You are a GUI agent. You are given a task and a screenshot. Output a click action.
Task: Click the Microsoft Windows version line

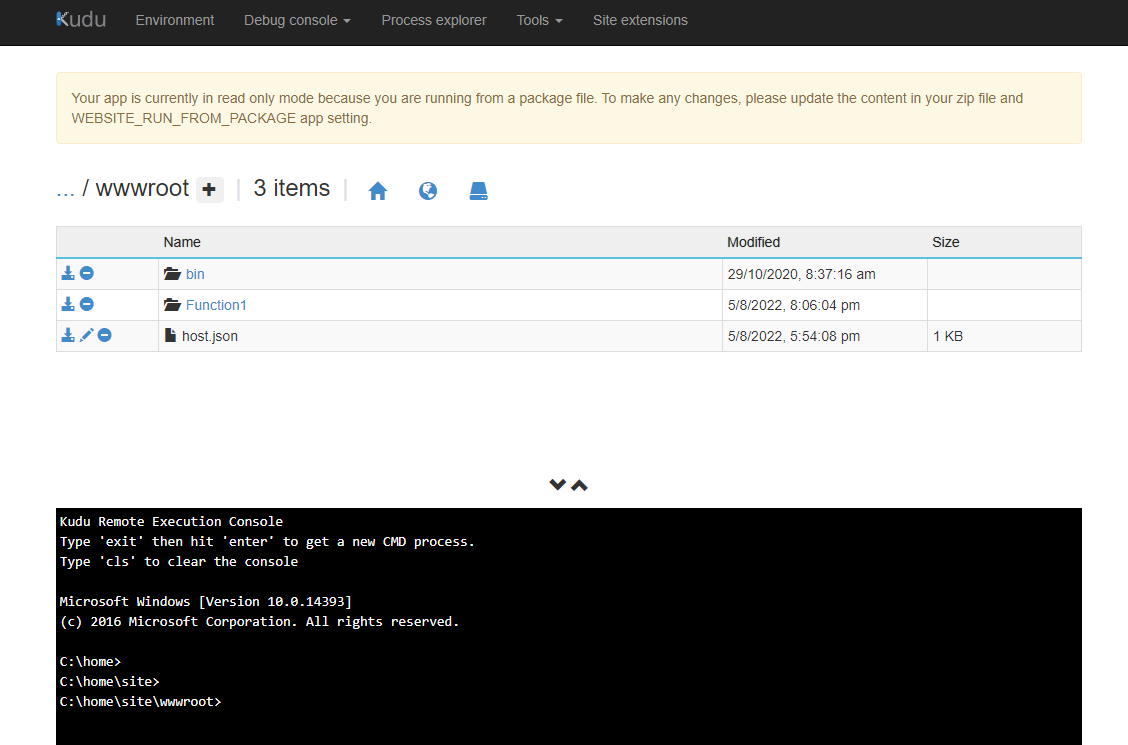206,601
